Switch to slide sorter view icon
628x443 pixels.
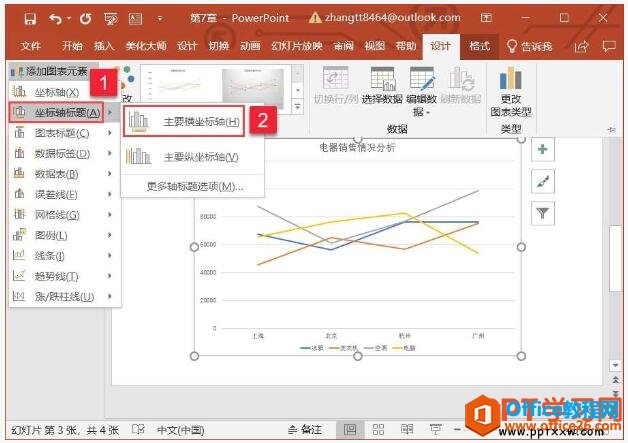tap(378, 430)
